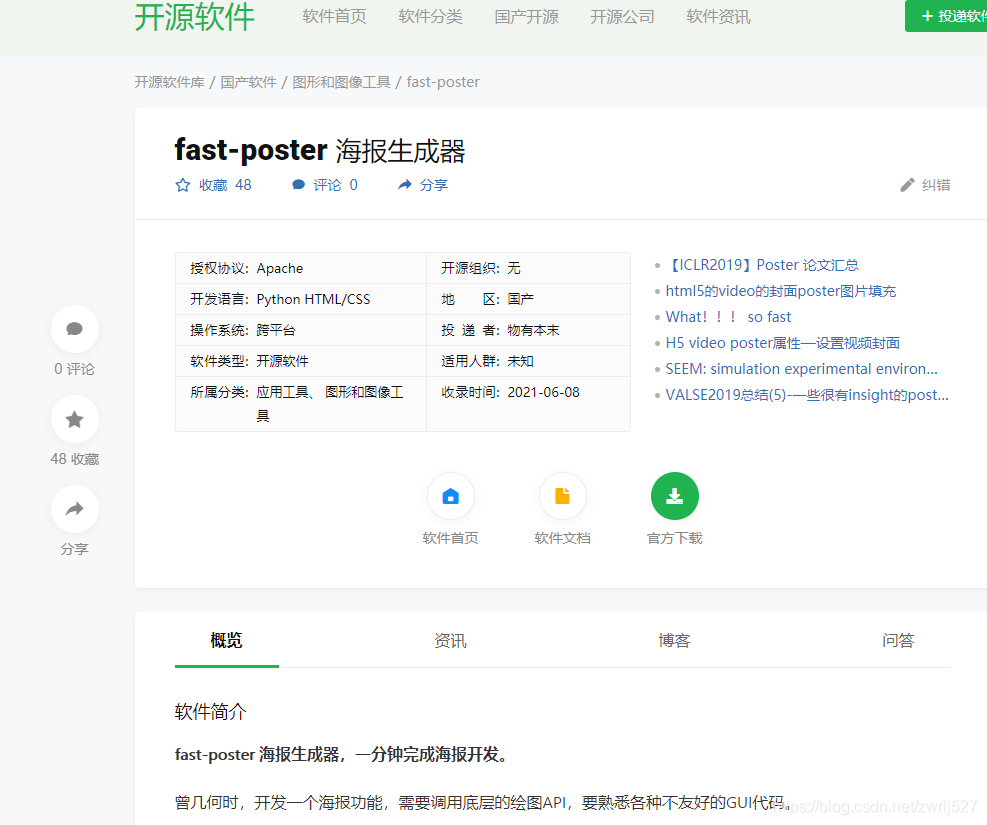Switch to the 概览 tab
Screen dimensions: 987x825
coord(227,641)
